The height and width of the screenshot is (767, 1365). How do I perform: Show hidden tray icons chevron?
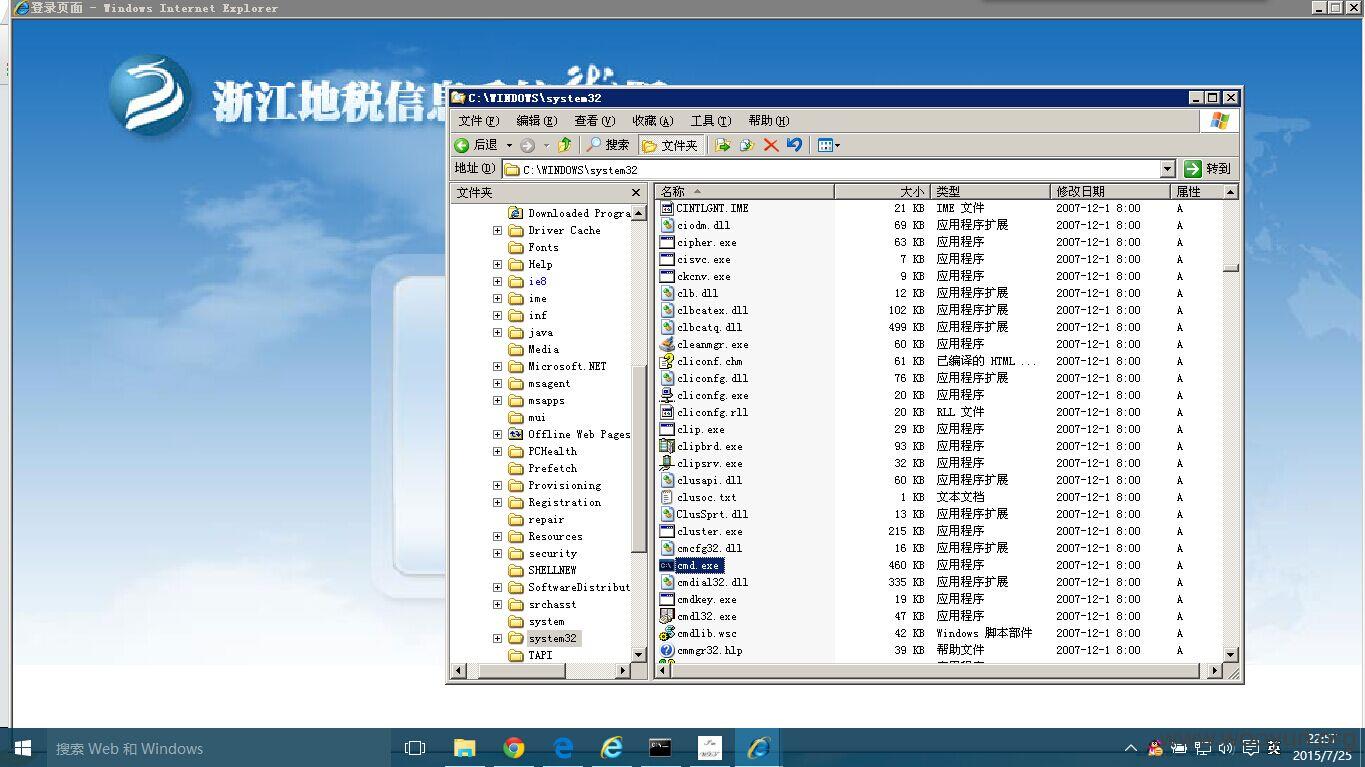tap(1131, 748)
